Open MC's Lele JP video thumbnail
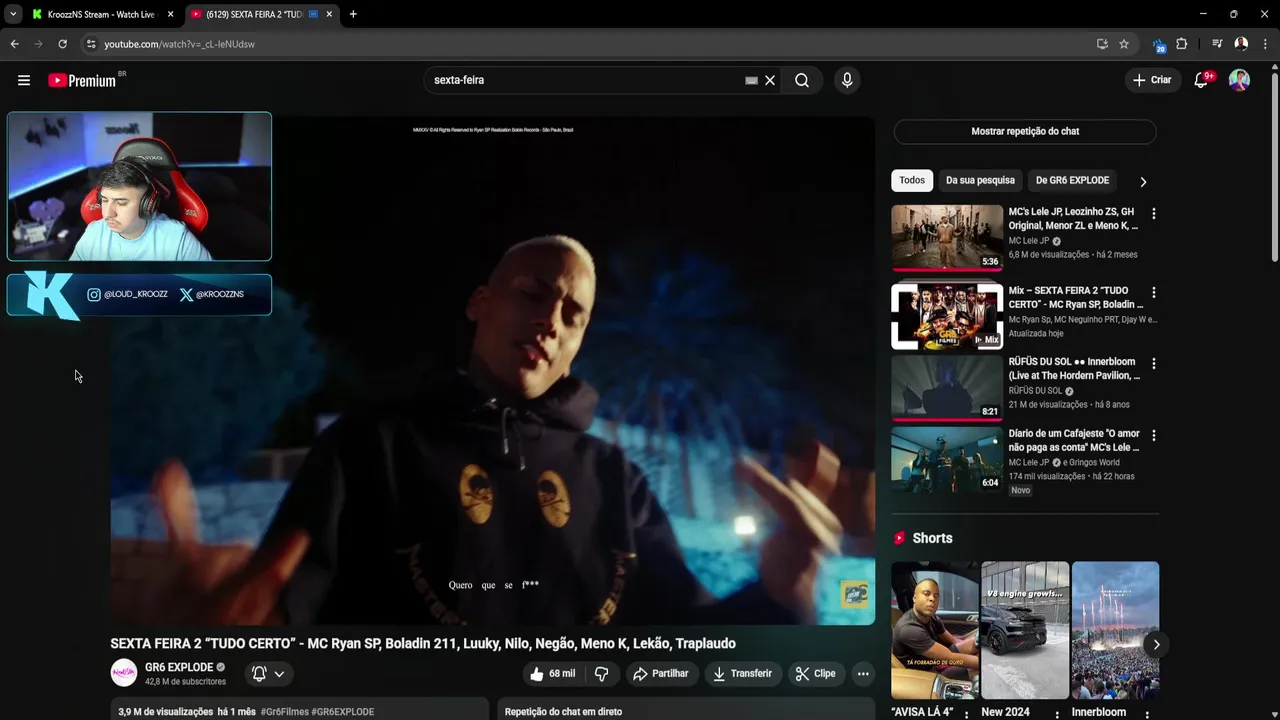 point(947,237)
